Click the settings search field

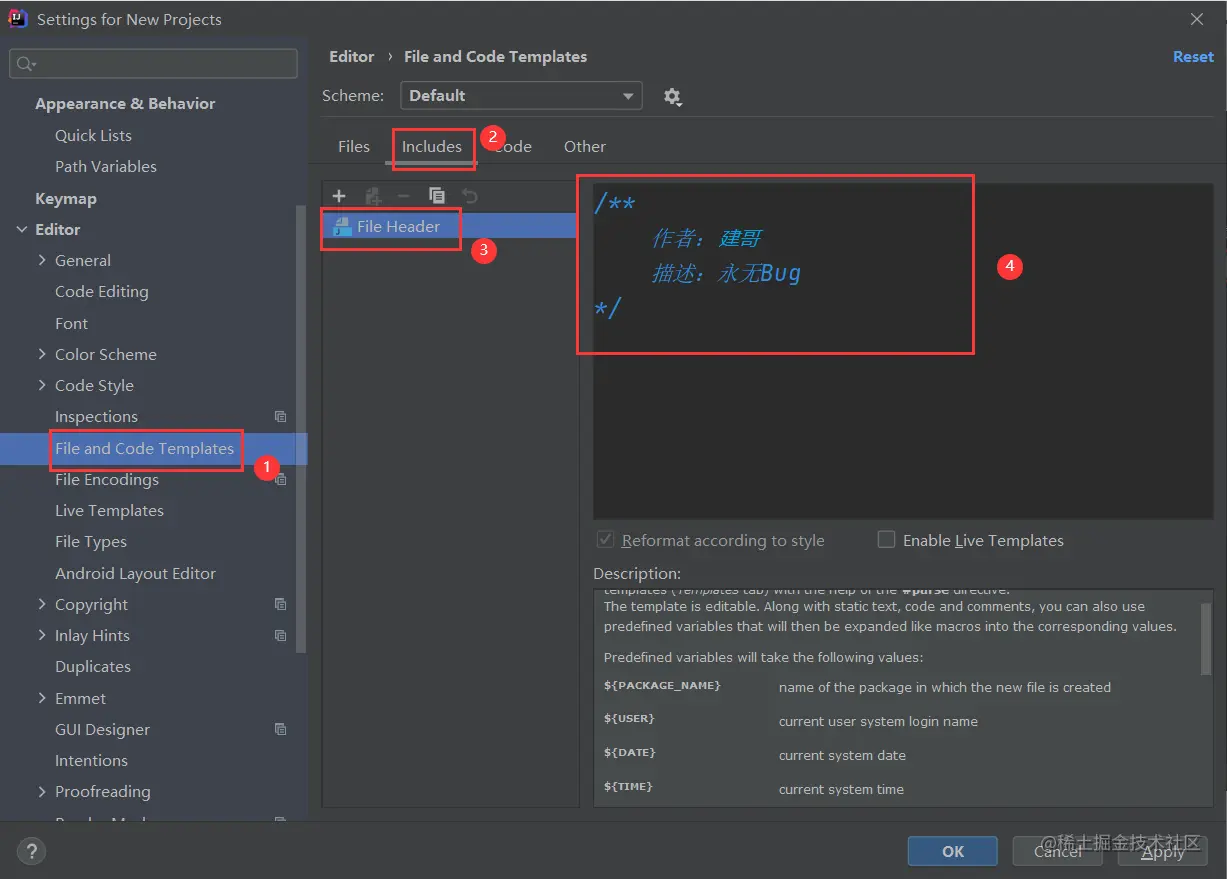point(154,64)
